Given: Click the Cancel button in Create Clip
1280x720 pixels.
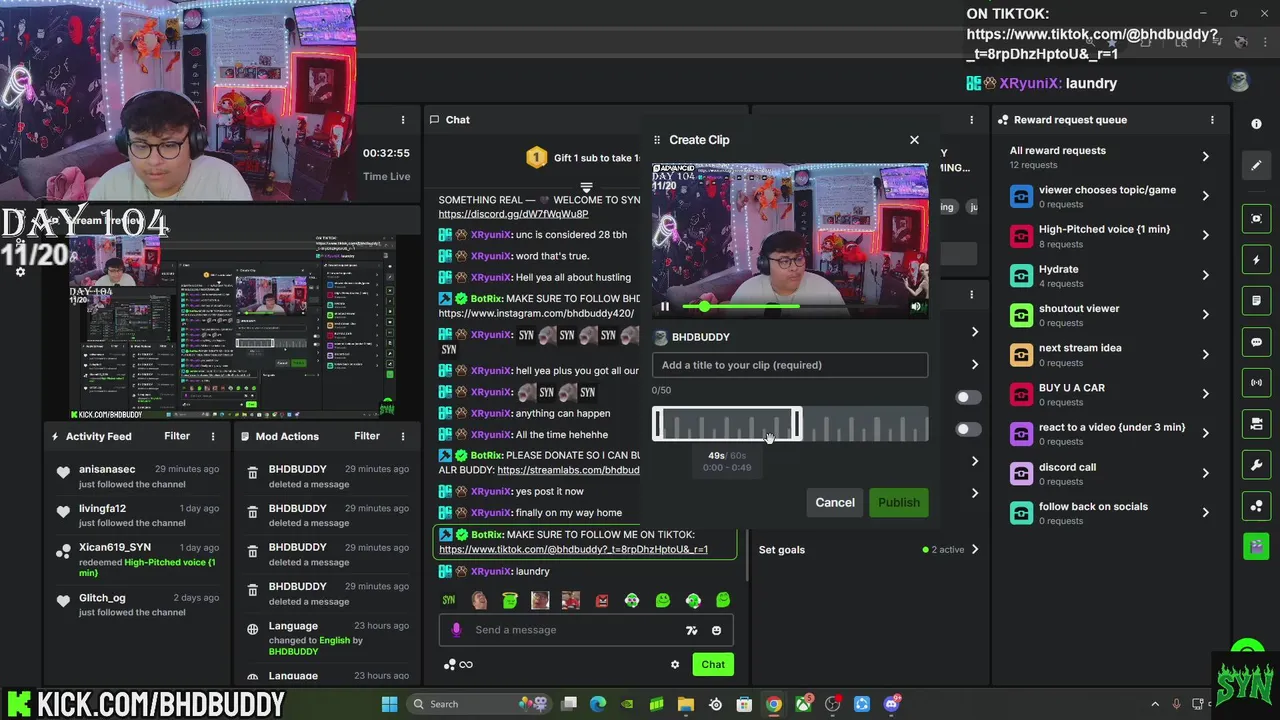Looking at the screenshot, I should tap(835, 502).
